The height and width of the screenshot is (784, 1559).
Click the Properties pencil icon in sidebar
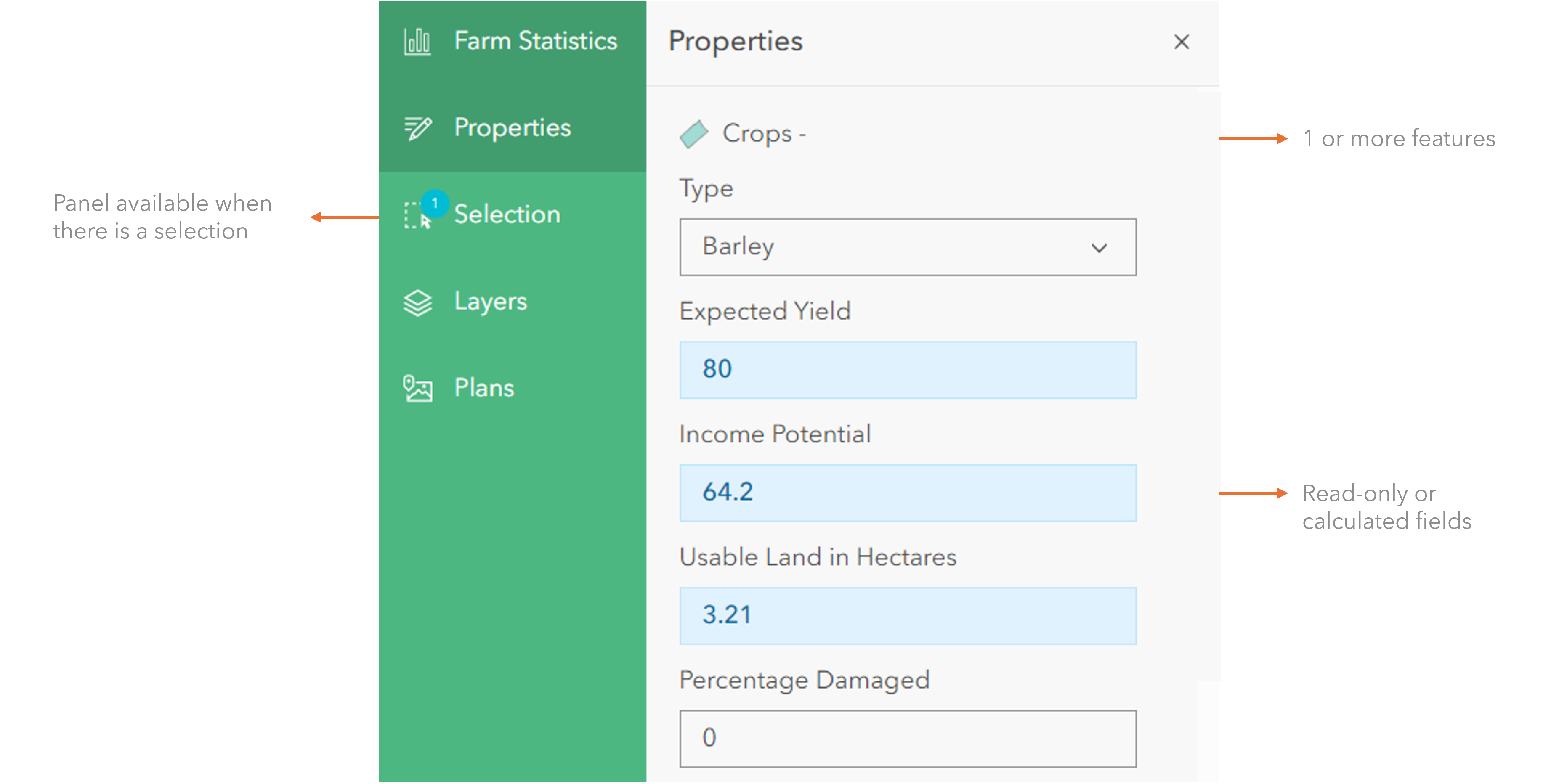coord(417,128)
